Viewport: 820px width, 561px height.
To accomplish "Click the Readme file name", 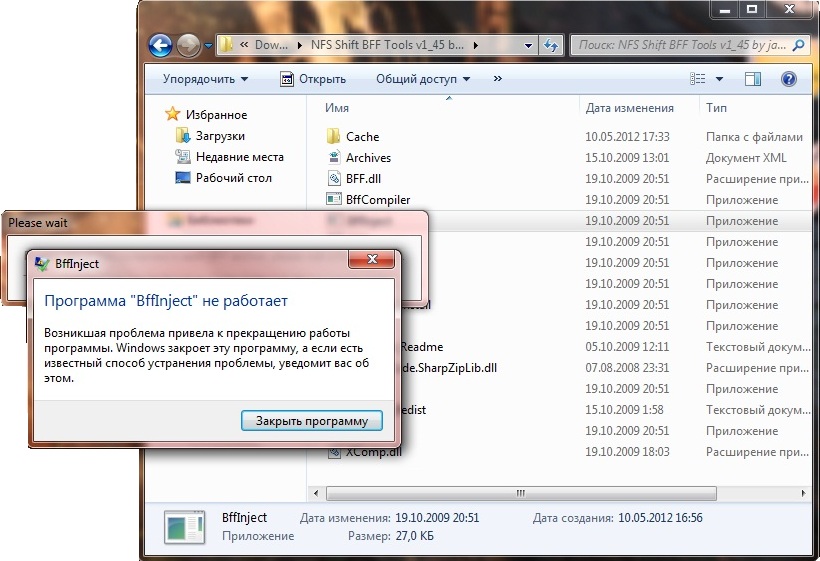I will 422,347.
